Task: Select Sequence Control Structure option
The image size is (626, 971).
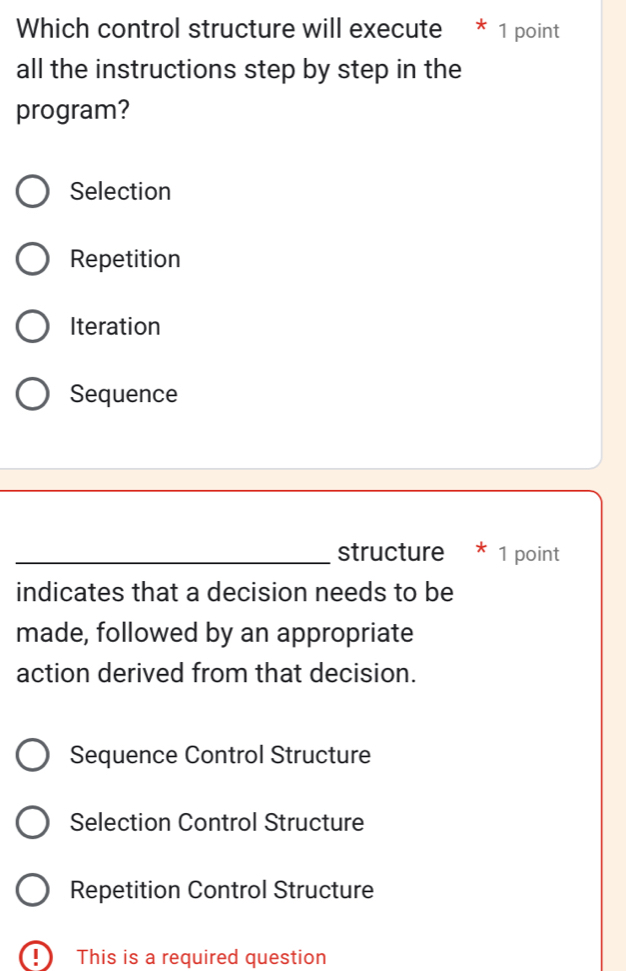Action: [x=31, y=755]
